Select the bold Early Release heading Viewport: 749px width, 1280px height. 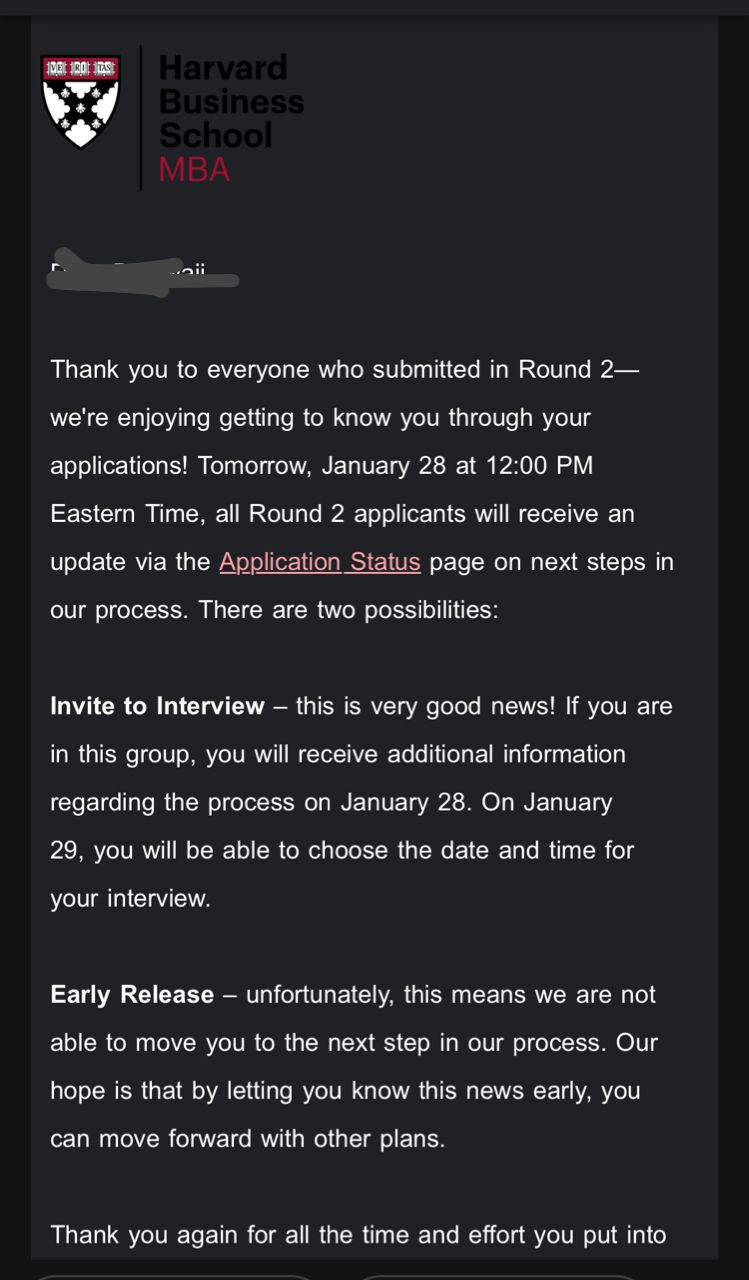click(x=132, y=995)
